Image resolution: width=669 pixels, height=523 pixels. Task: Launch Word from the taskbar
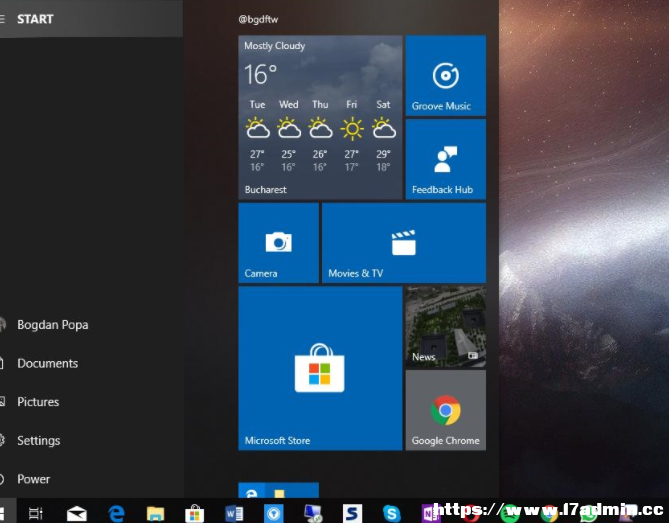234,514
